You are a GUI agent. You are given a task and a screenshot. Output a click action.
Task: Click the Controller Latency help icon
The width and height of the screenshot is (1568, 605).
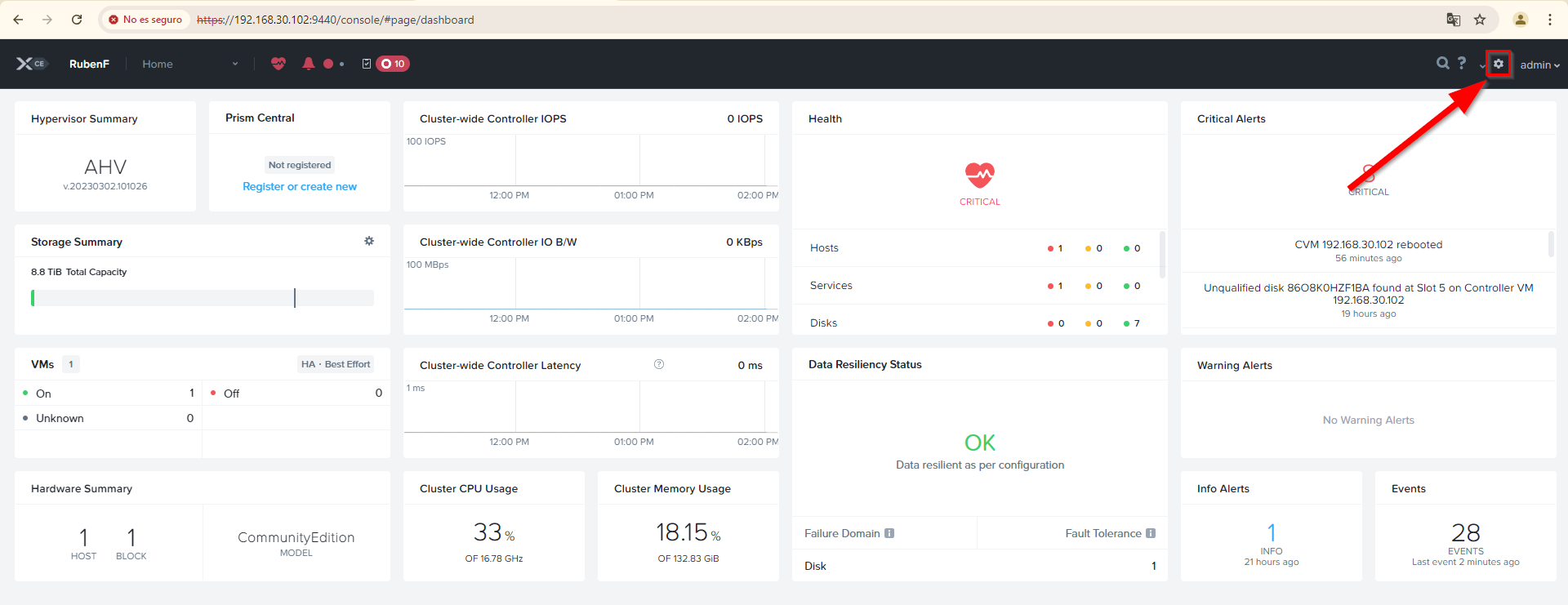click(x=659, y=364)
